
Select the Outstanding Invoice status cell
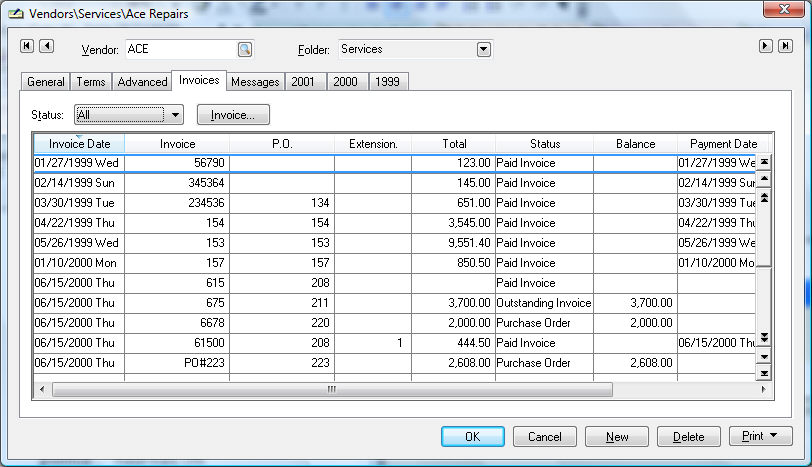tap(544, 303)
